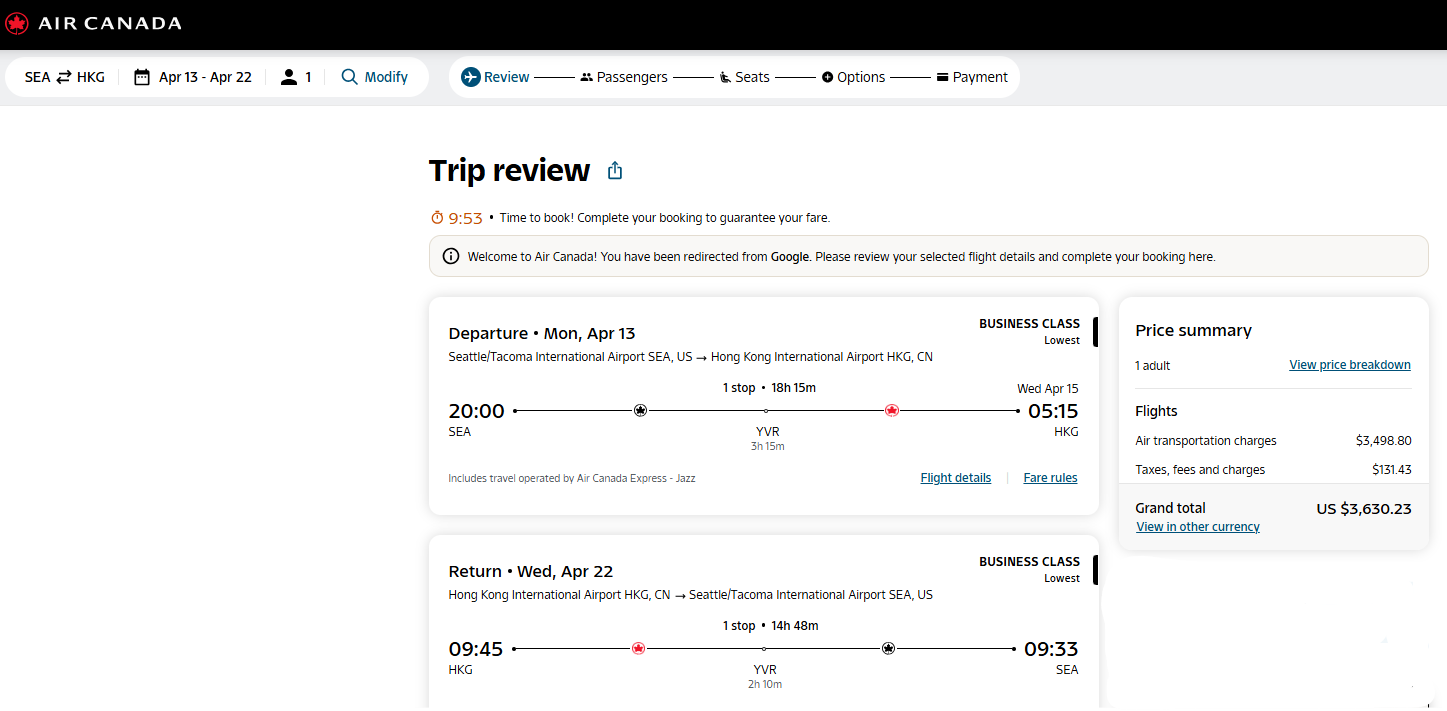Click the arrival time 05:15
1447x711 pixels.
pyautogui.click(x=1053, y=411)
